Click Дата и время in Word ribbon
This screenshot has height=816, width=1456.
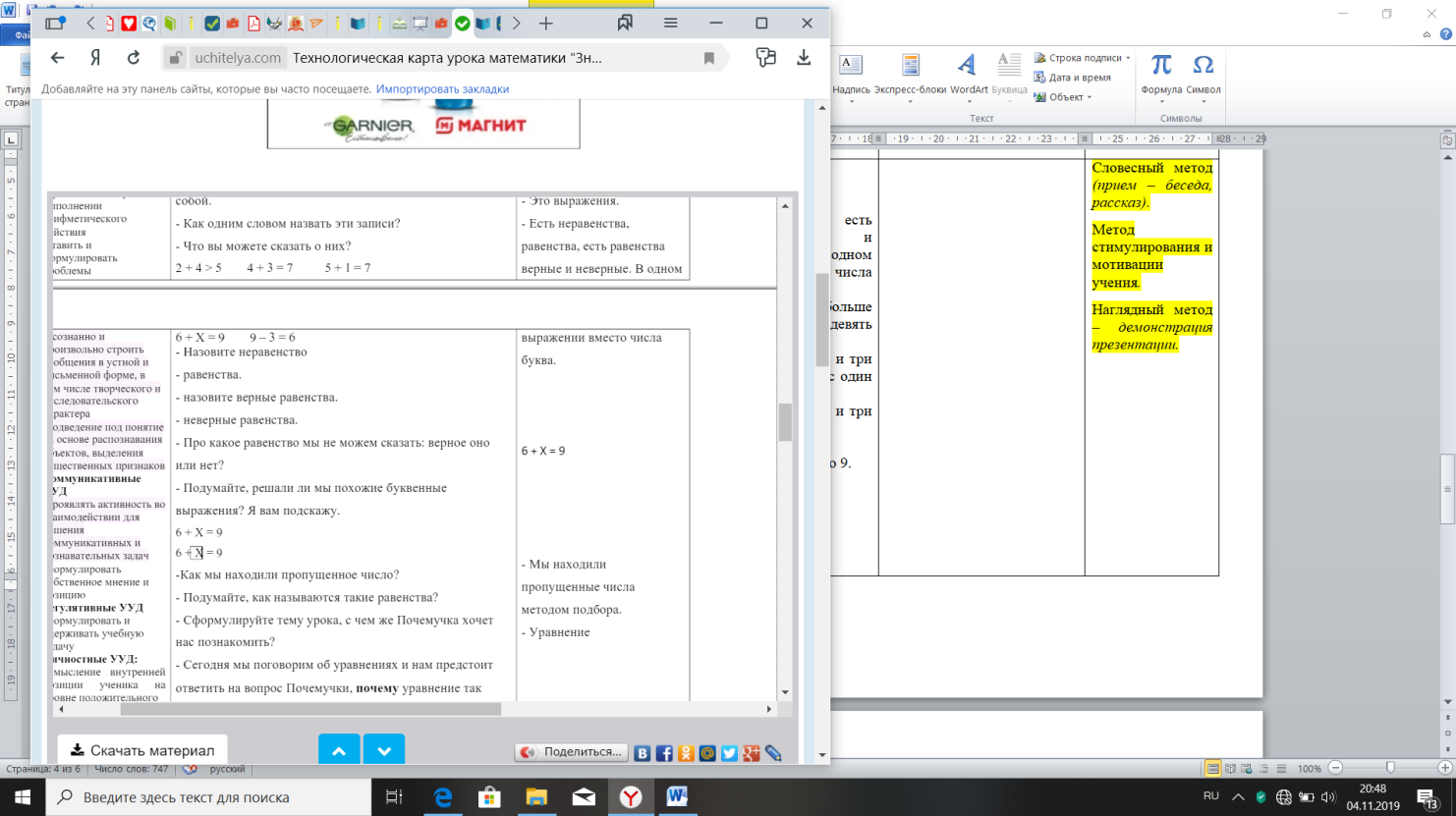[x=1072, y=78]
